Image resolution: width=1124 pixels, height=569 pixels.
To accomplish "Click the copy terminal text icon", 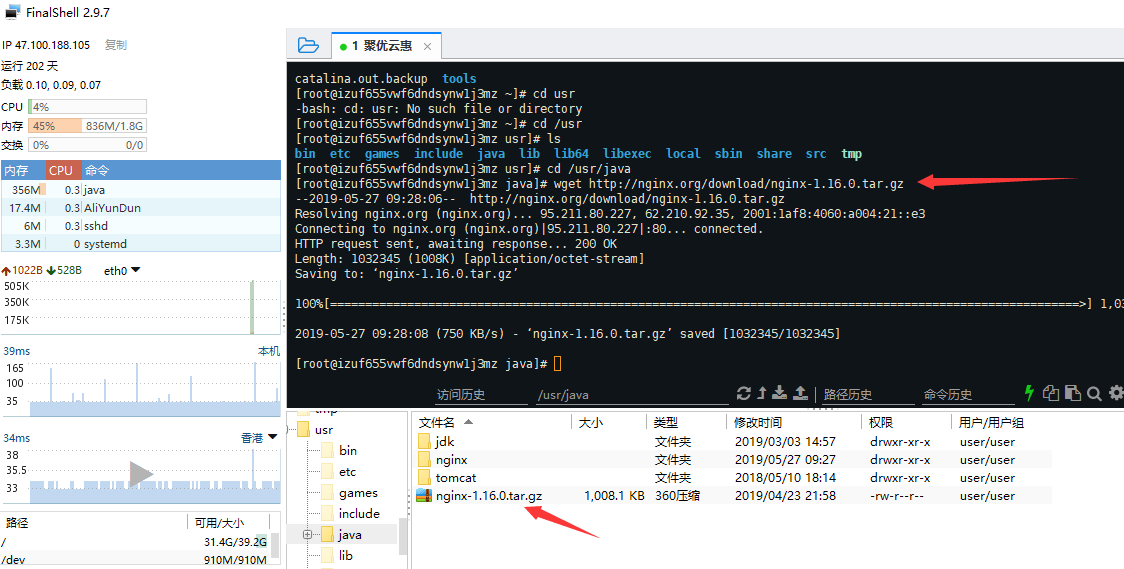I will click(1051, 393).
